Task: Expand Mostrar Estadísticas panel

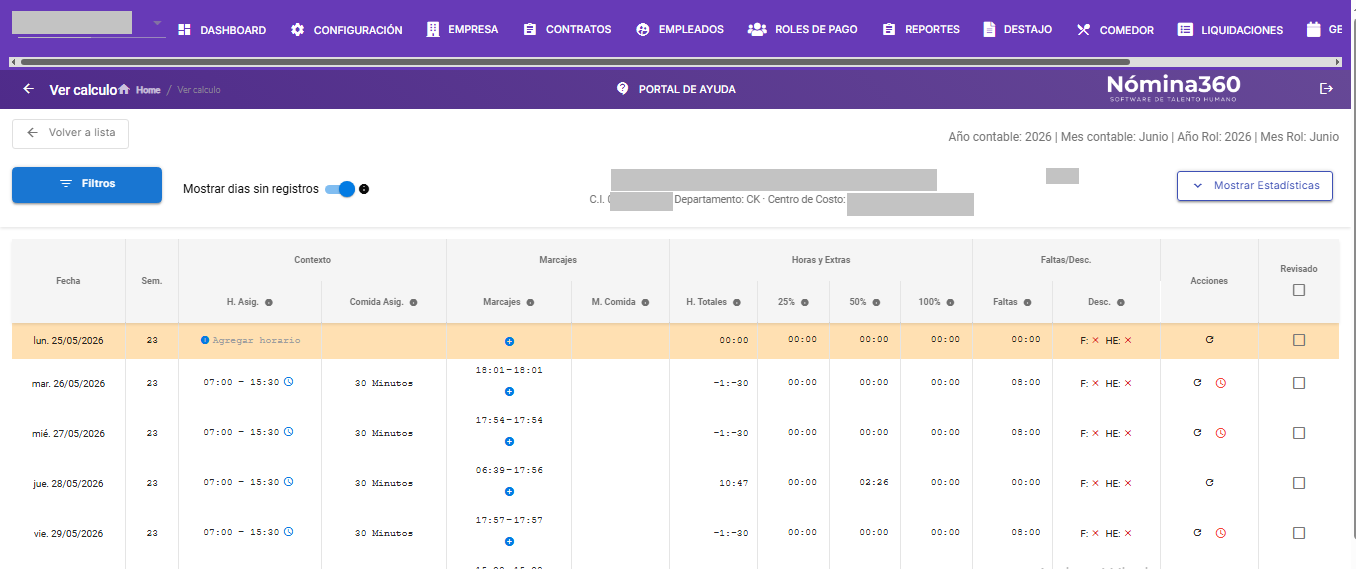Action: click(x=1255, y=185)
